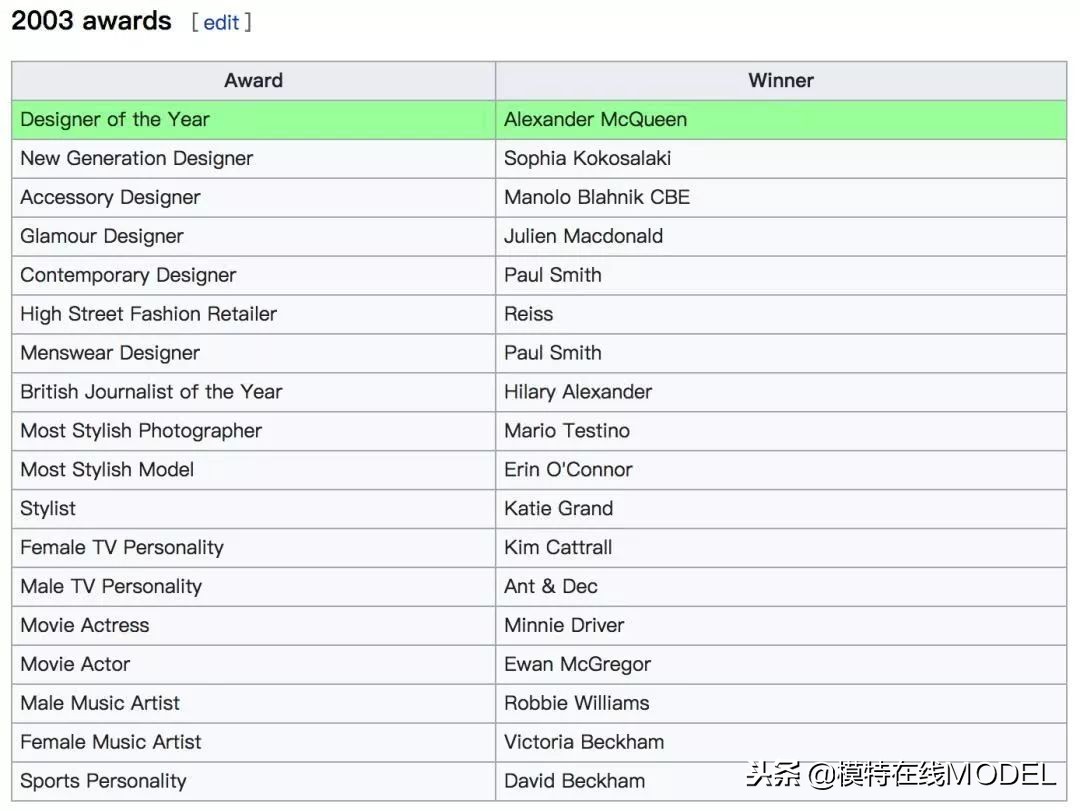The height and width of the screenshot is (811, 1080).
Task: Click the Most Stylish Model award
Action: tap(107, 470)
